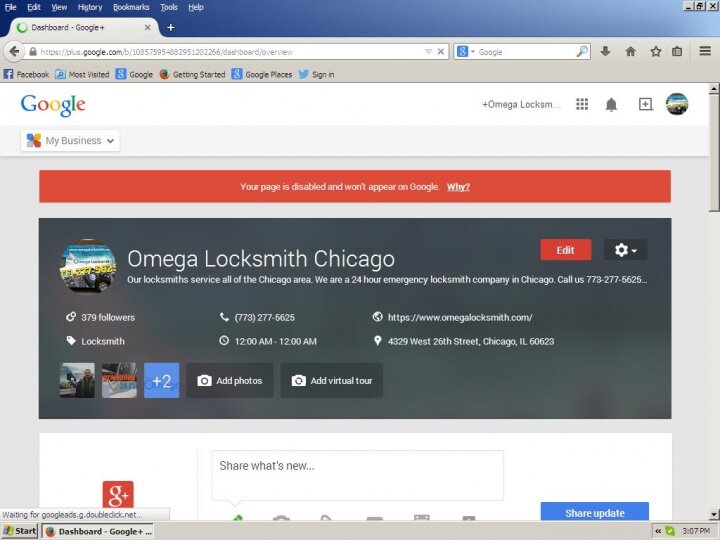
Task: Open the File menu
Action: click(x=10, y=7)
